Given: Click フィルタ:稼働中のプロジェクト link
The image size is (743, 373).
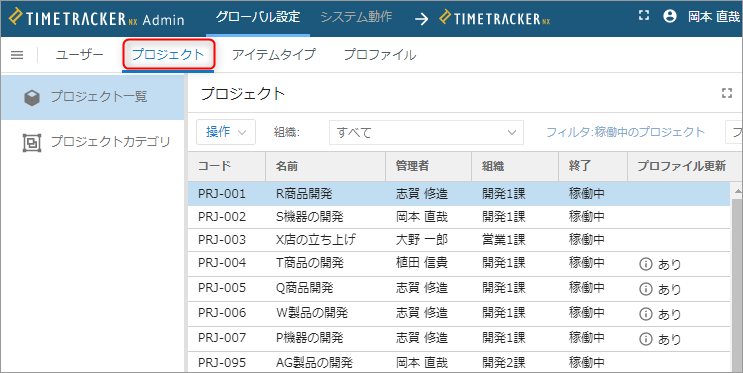Looking at the screenshot, I should (x=625, y=132).
